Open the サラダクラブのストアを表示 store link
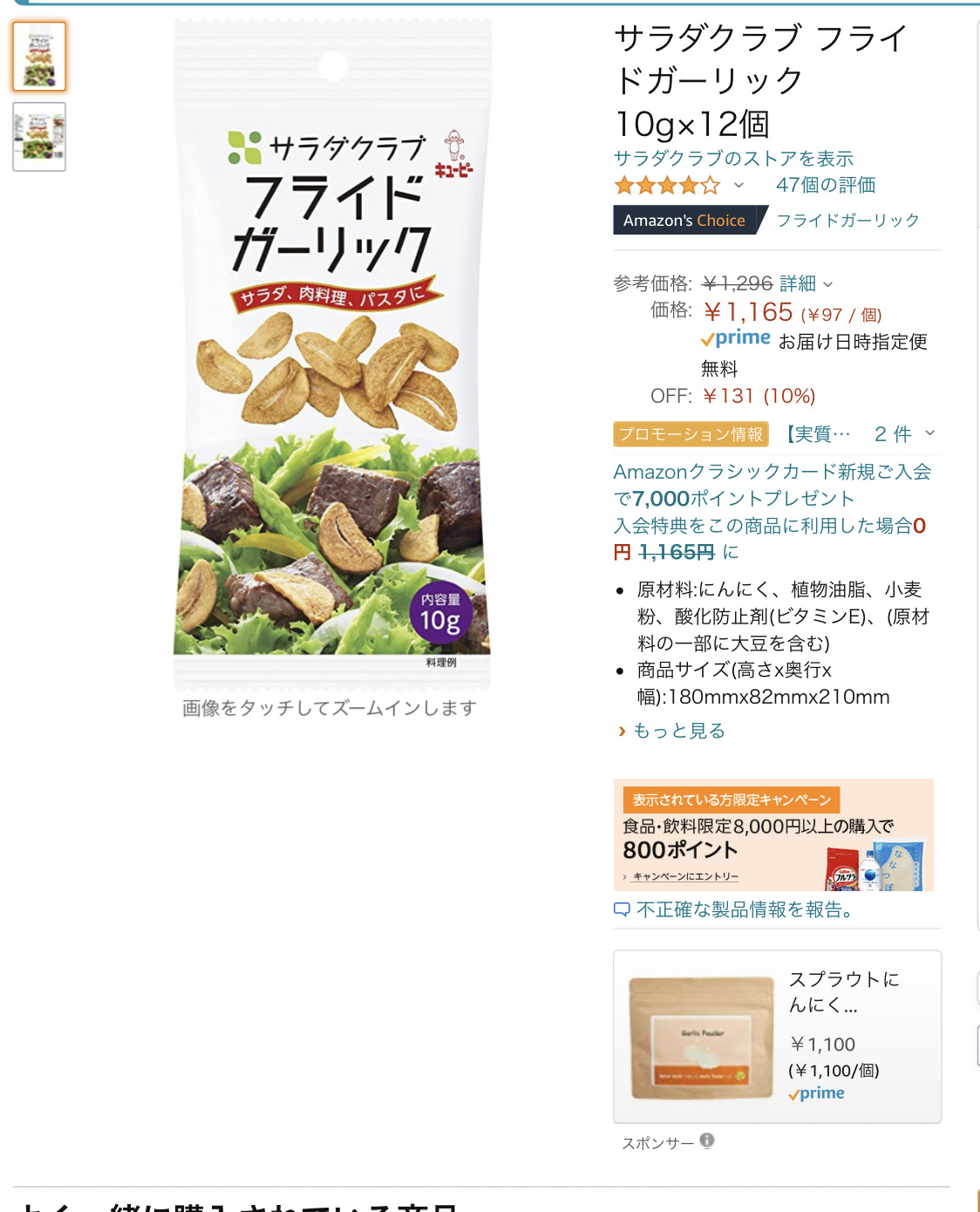Image resolution: width=980 pixels, height=1212 pixels. click(733, 159)
